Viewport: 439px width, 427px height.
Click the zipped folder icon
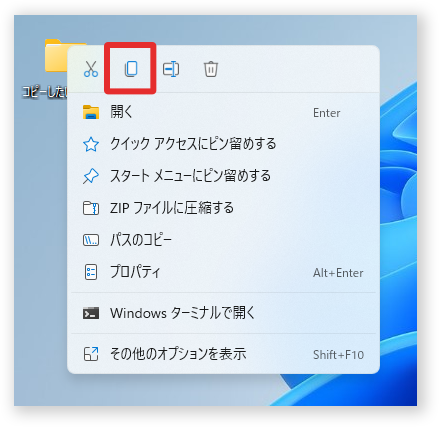tap(91, 208)
